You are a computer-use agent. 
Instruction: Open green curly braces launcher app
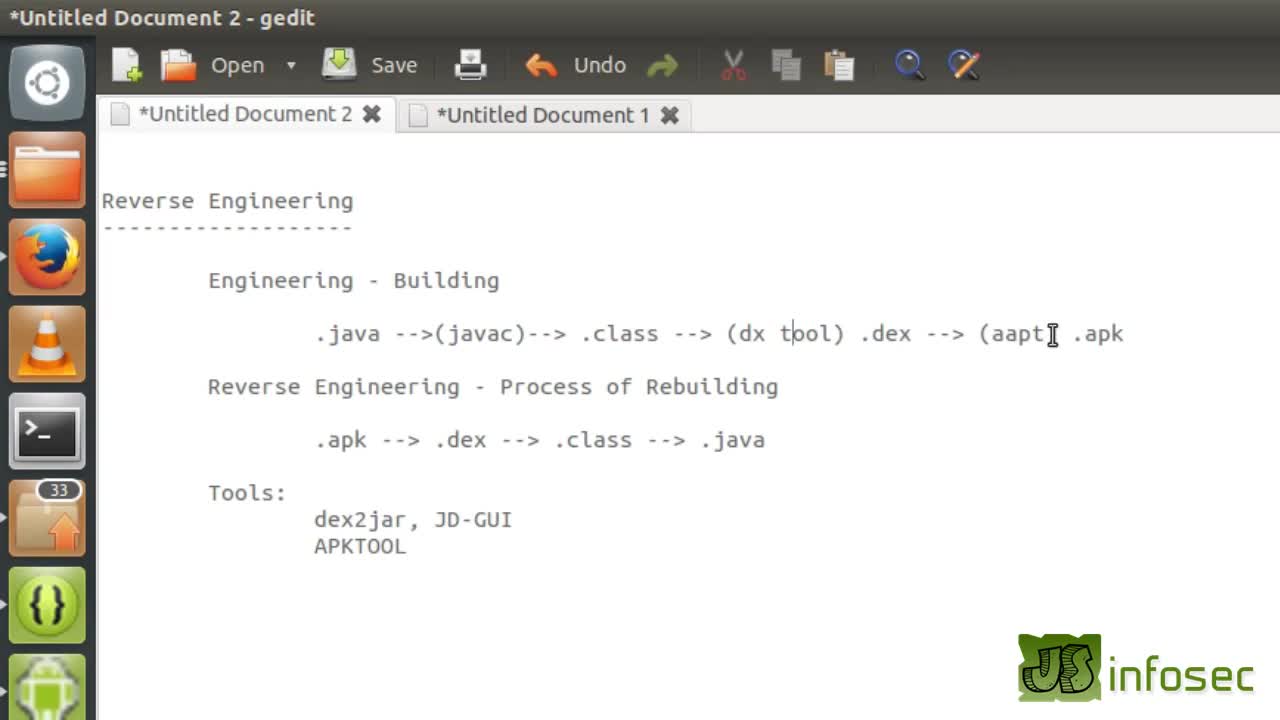[47, 605]
